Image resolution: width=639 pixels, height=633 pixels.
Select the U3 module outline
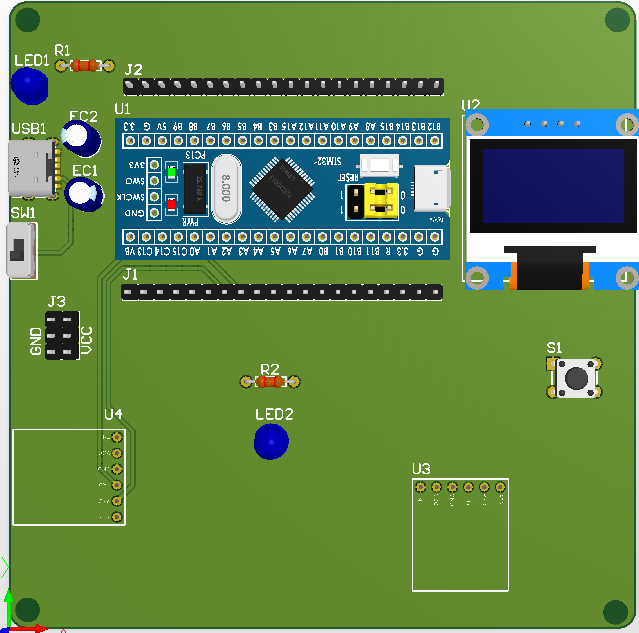point(460,534)
